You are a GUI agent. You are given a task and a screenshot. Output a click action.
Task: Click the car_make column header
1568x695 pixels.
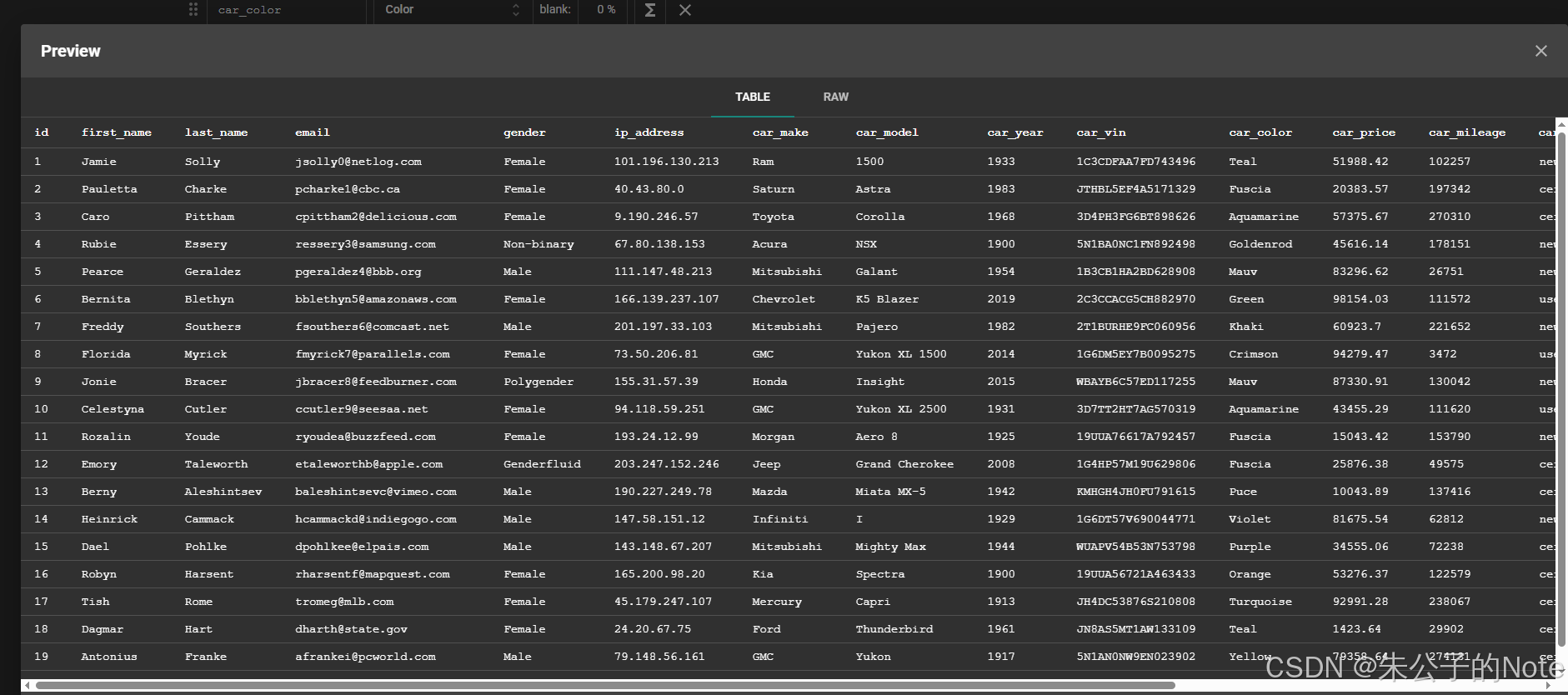pyautogui.click(x=780, y=132)
